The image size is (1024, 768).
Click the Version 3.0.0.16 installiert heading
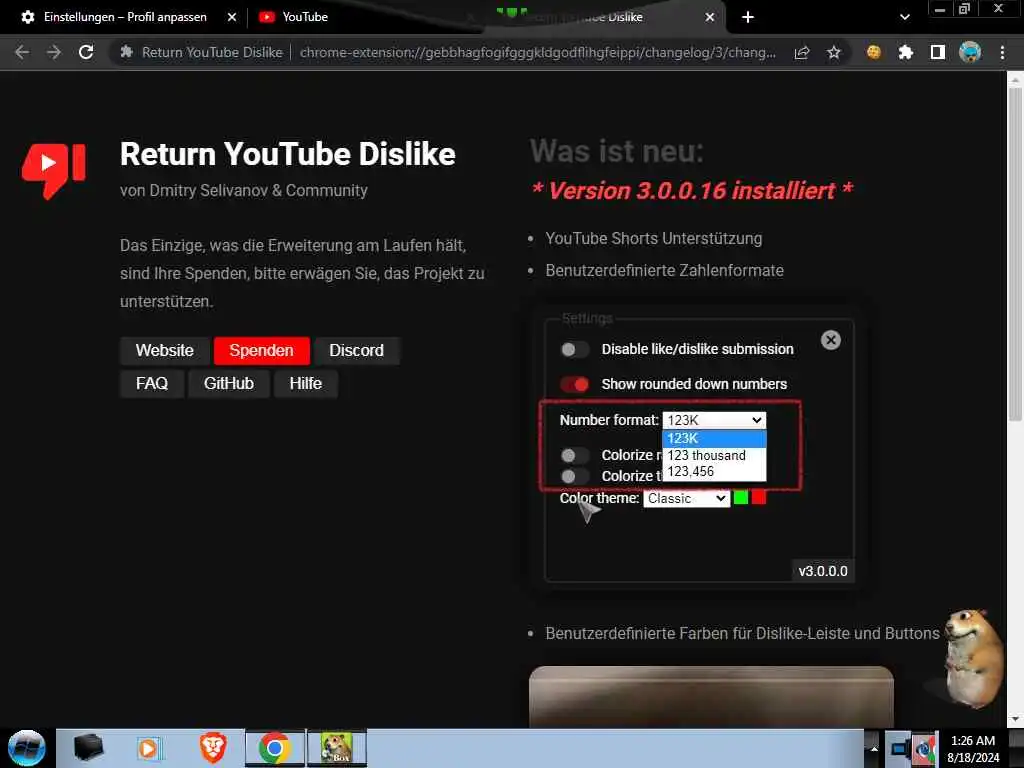tap(692, 191)
